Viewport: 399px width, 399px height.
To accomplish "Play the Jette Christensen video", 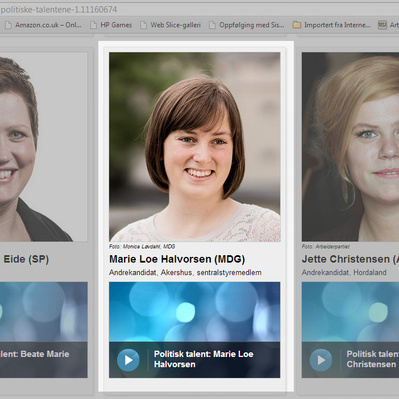I will (321, 360).
